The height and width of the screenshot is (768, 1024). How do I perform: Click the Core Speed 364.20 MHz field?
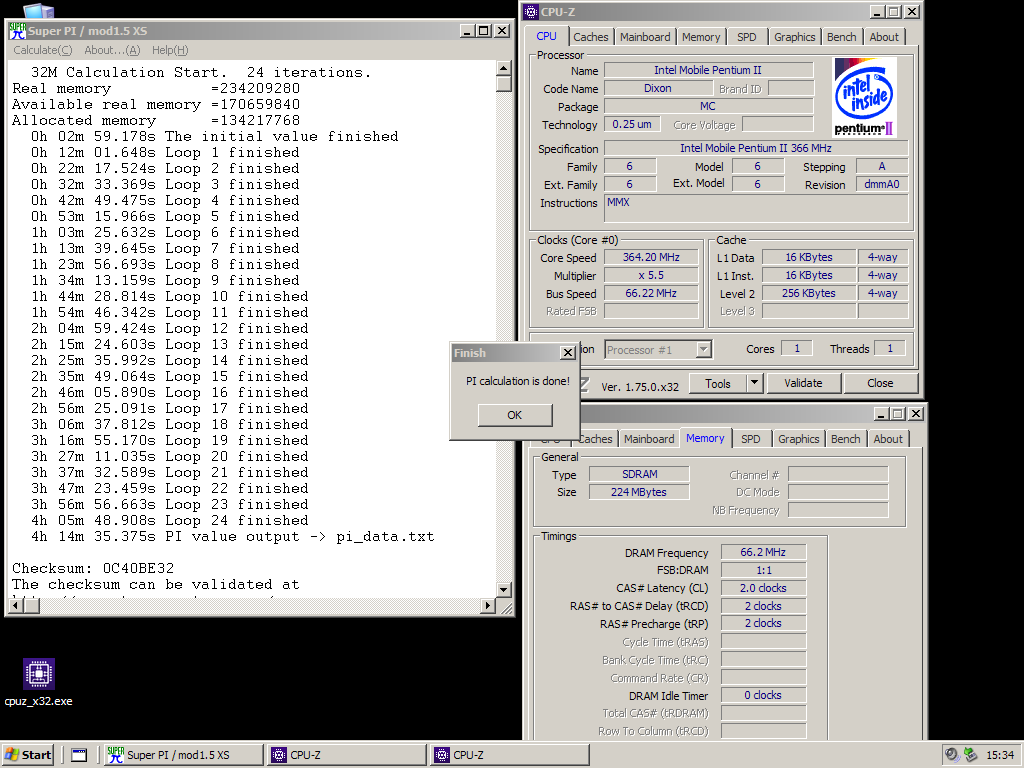(x=651, y=257)
